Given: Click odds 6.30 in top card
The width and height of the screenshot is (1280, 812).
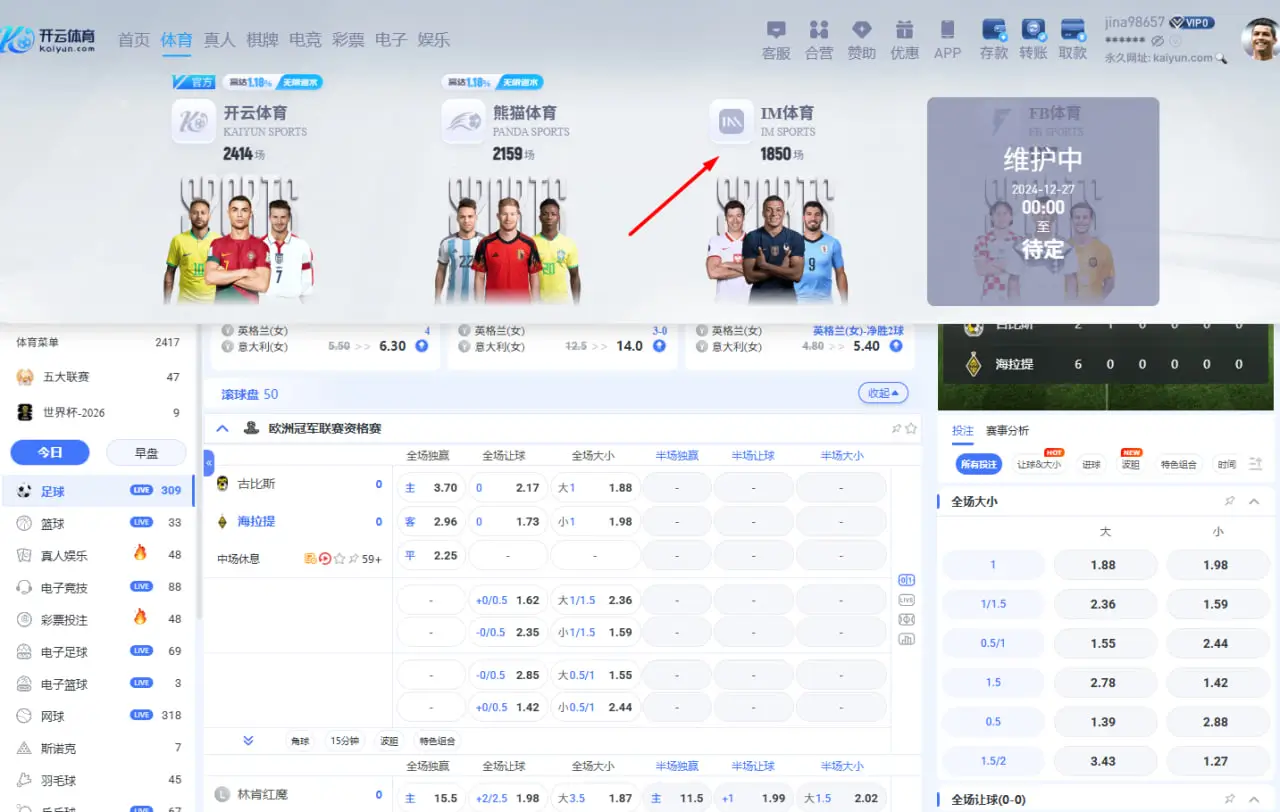Looking at the screenshot, I should [392, 346].
